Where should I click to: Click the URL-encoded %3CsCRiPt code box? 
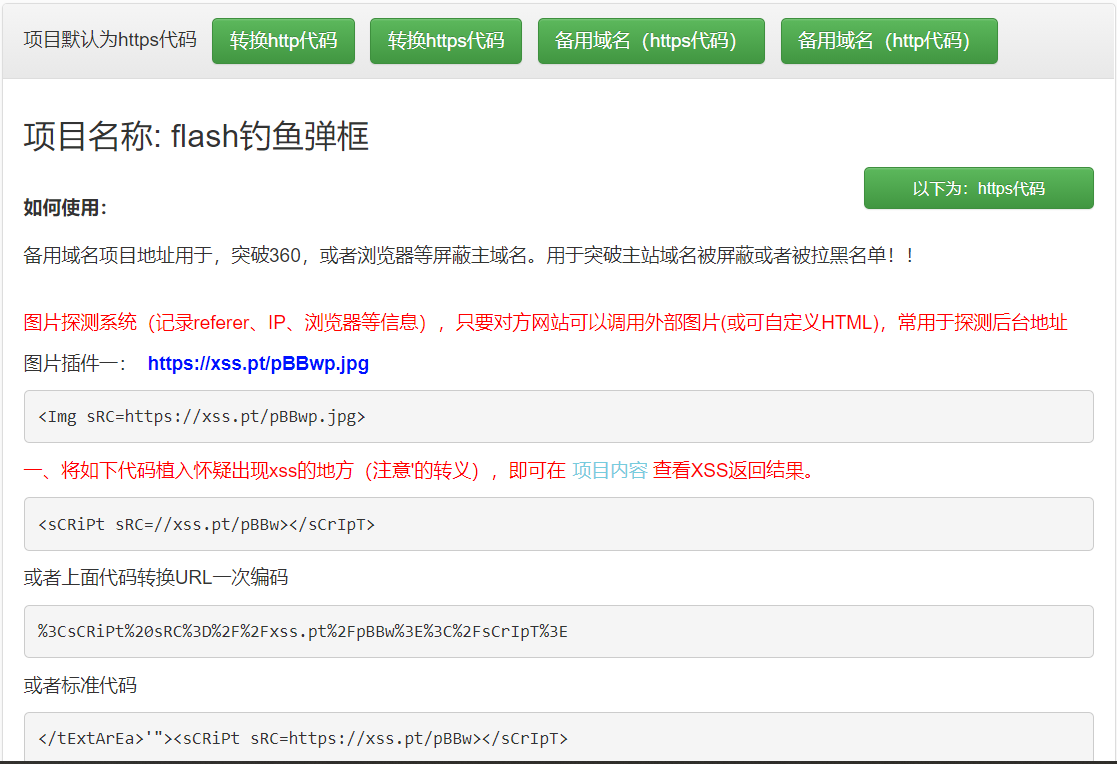point(558,631)
